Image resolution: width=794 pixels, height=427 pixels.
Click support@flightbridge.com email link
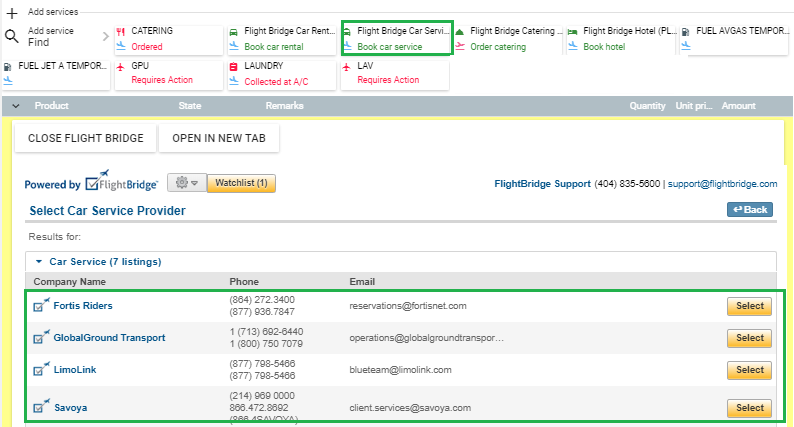coord(722,184)
